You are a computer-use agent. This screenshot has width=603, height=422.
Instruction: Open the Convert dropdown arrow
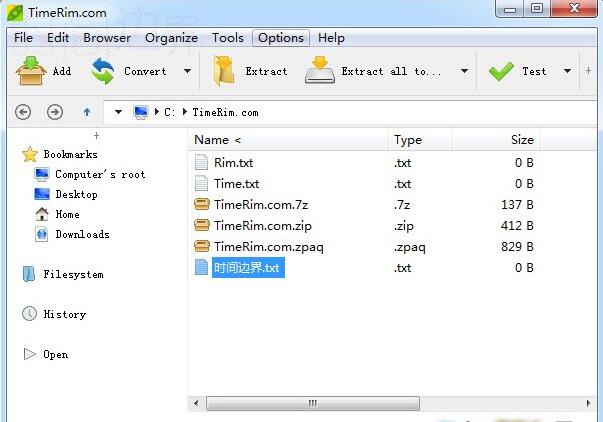[x=187, y=71]
